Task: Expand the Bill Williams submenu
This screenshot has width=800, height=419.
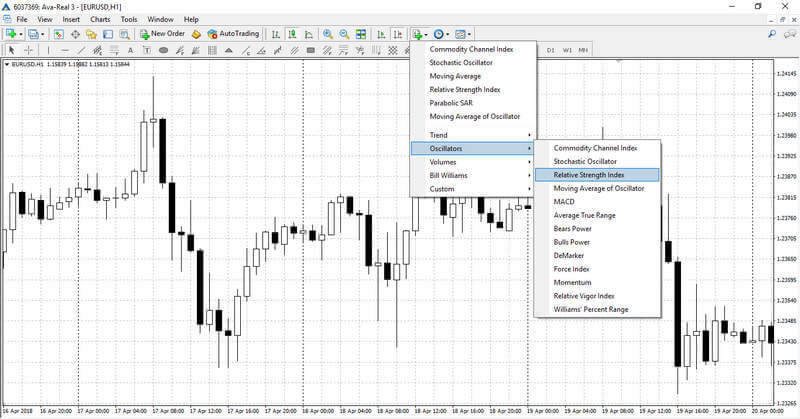Action: (x=473, y=175)
